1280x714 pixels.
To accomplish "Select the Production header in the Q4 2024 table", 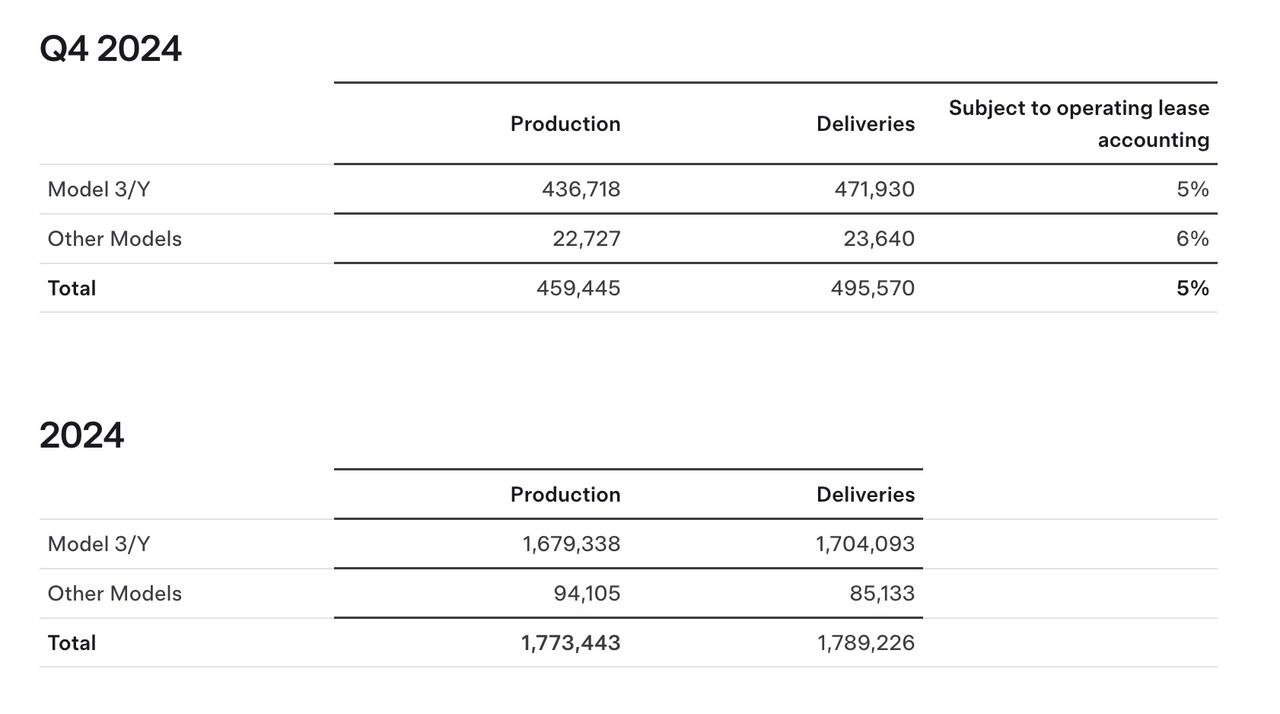I will (x=565, y=124).
